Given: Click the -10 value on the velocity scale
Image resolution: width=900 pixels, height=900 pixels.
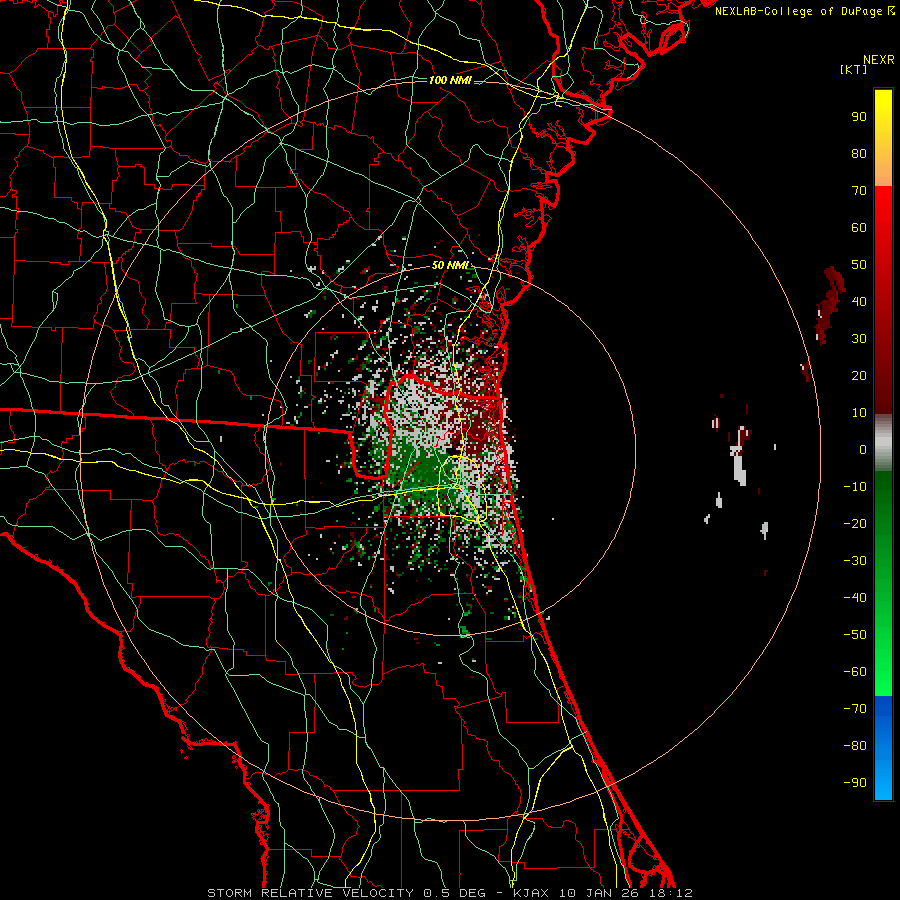Looking at the screenshot, I should coord(855,487).
